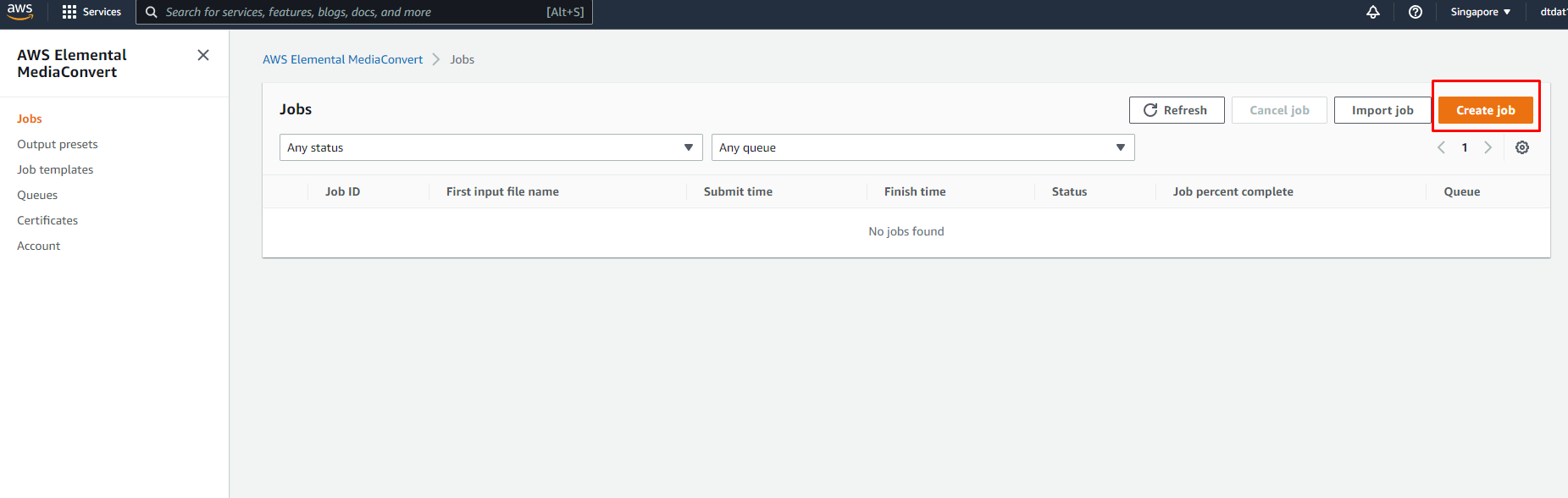The width and height of the screenshot is (1568, 498).
Task: Go to the next page of jobs
Action: [1488, 147]
